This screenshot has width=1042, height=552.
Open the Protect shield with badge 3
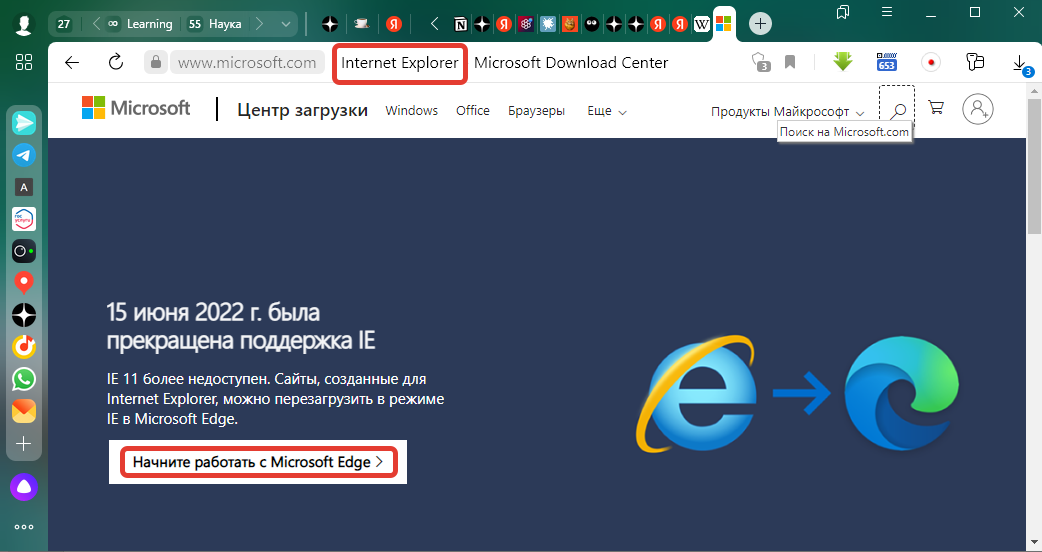pyautogui.click(x=760, y=62)
